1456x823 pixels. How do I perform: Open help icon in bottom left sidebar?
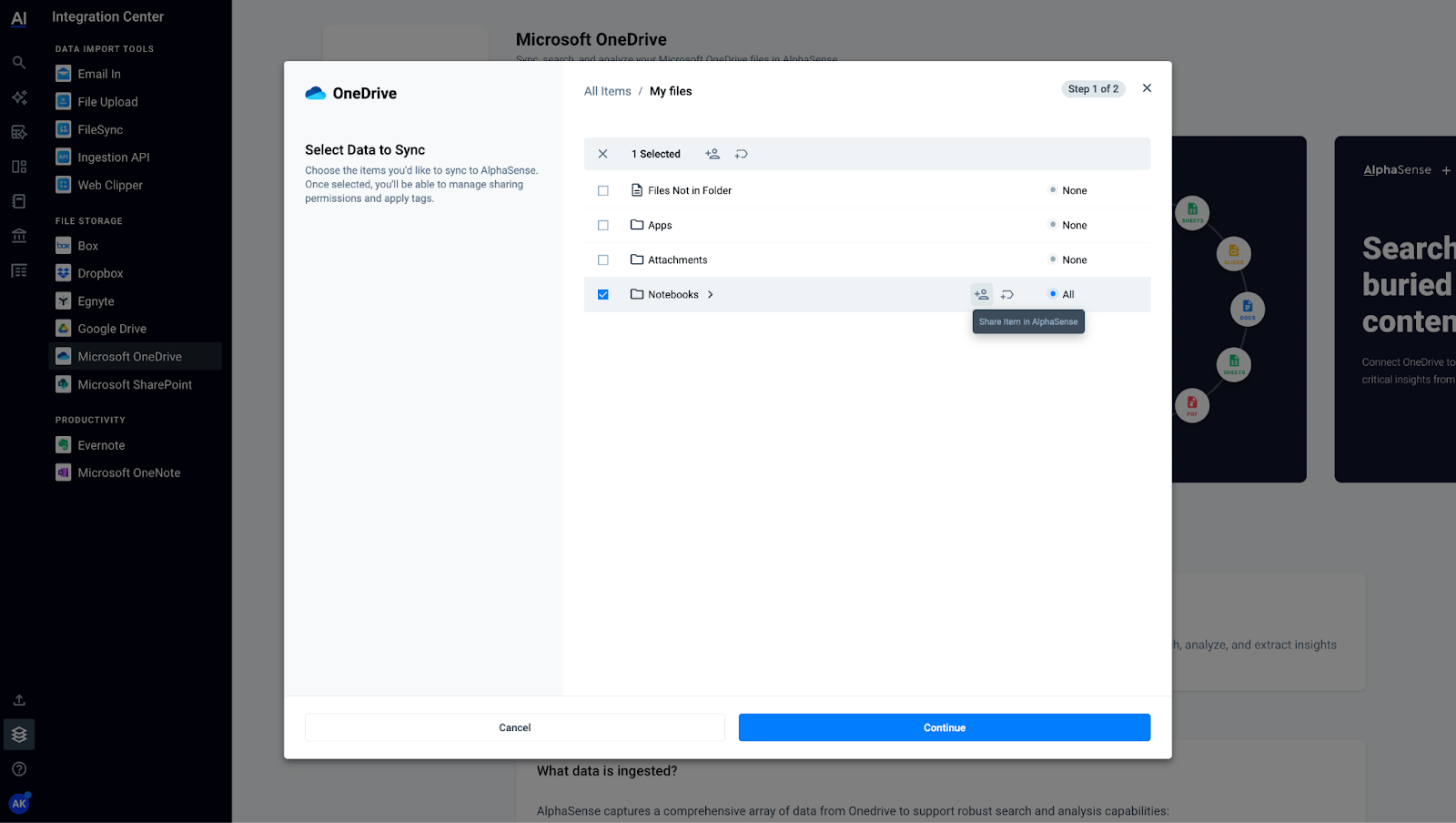19,769
